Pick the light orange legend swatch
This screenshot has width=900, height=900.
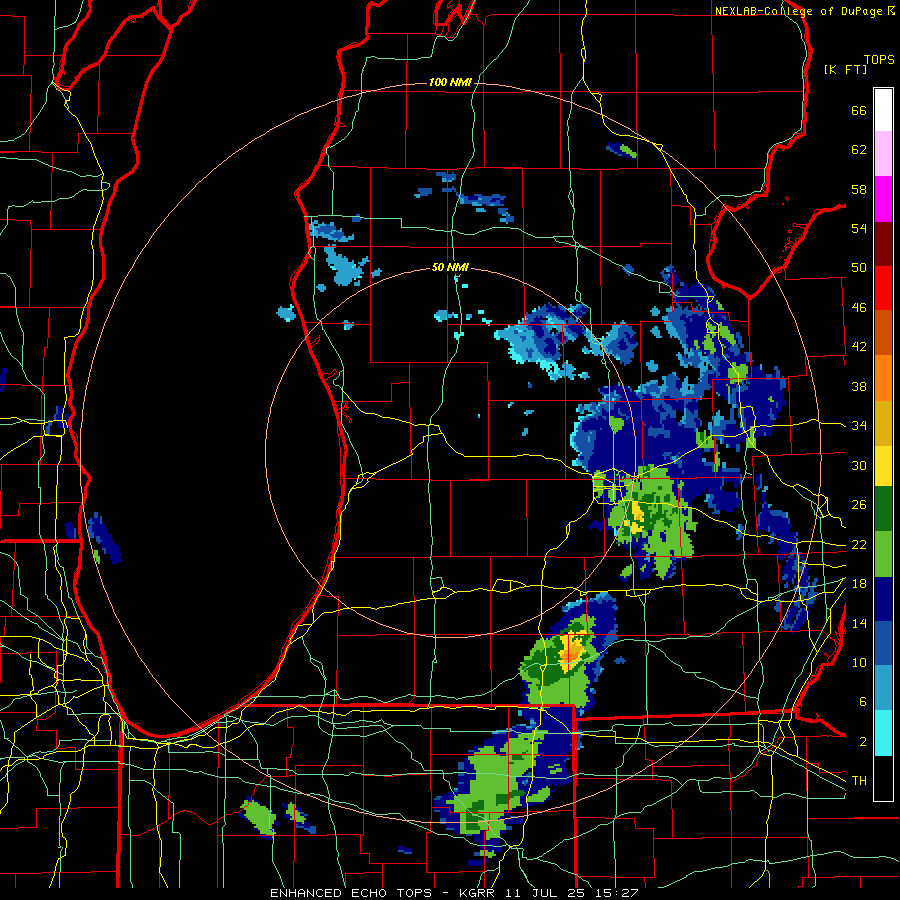point(883,378)
